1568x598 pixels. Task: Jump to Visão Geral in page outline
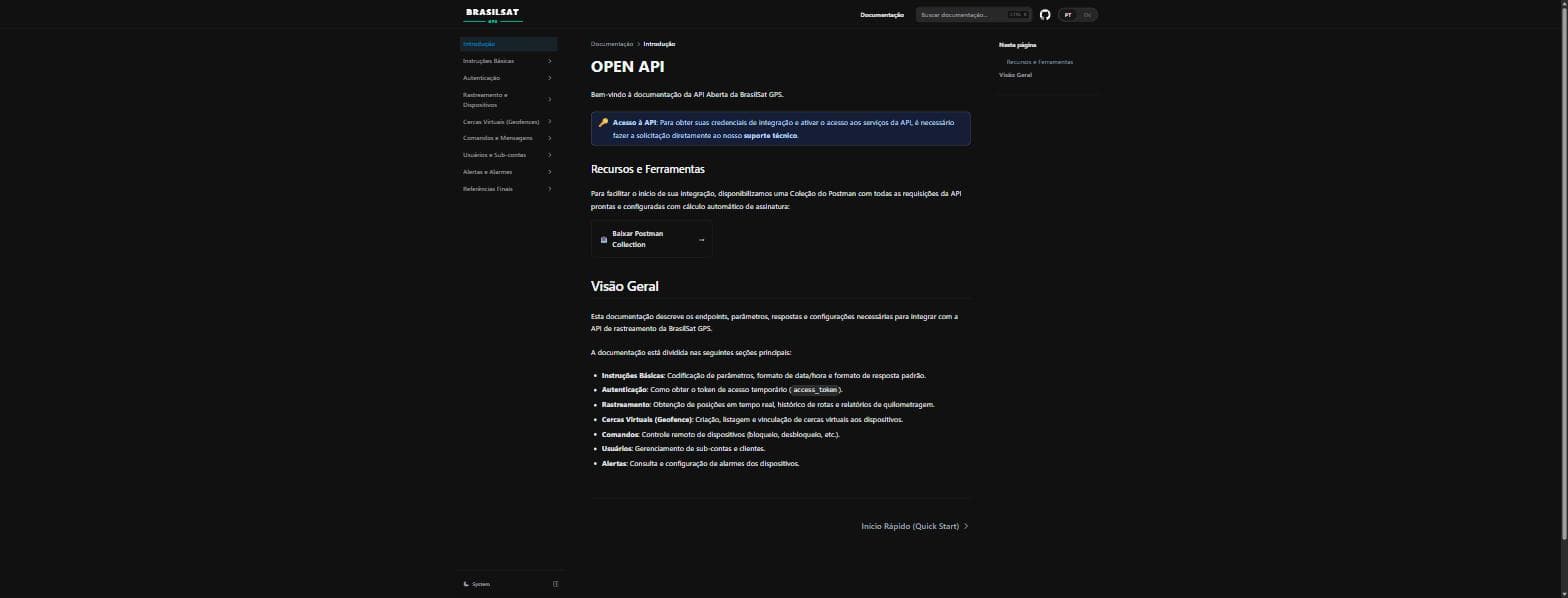click(x=1015, y=75)
